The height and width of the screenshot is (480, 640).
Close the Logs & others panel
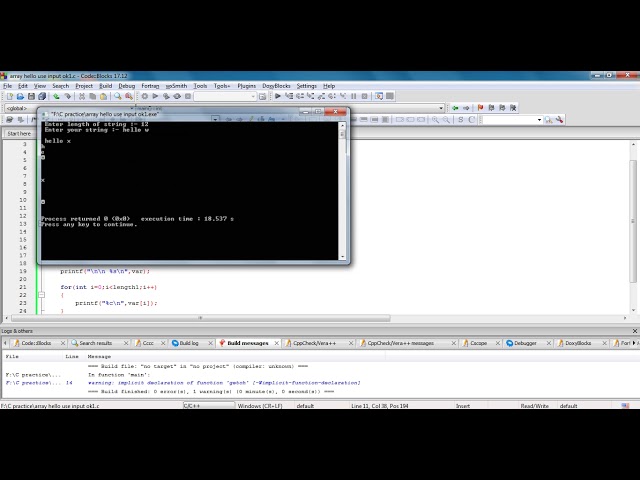point(635,331)
